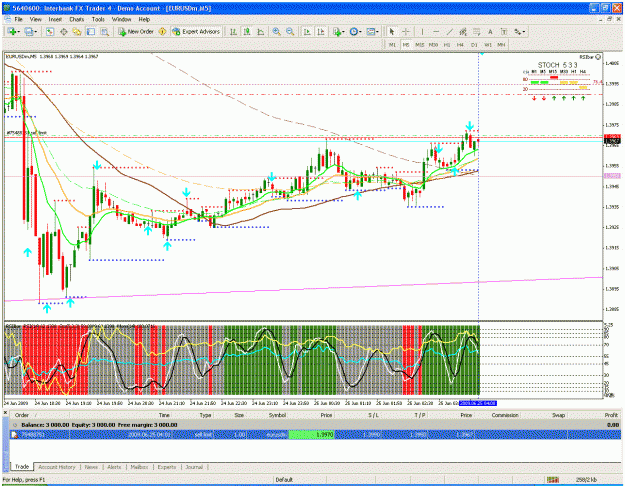Open the Charts menu
Viewport: 625px width, 486px height.
[77, 19]
